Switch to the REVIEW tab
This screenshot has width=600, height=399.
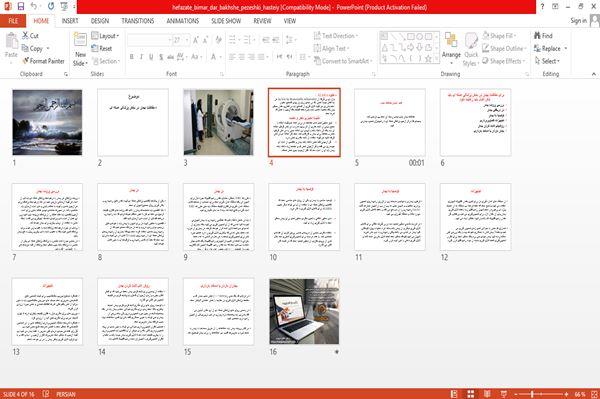[x=262, y=21]
